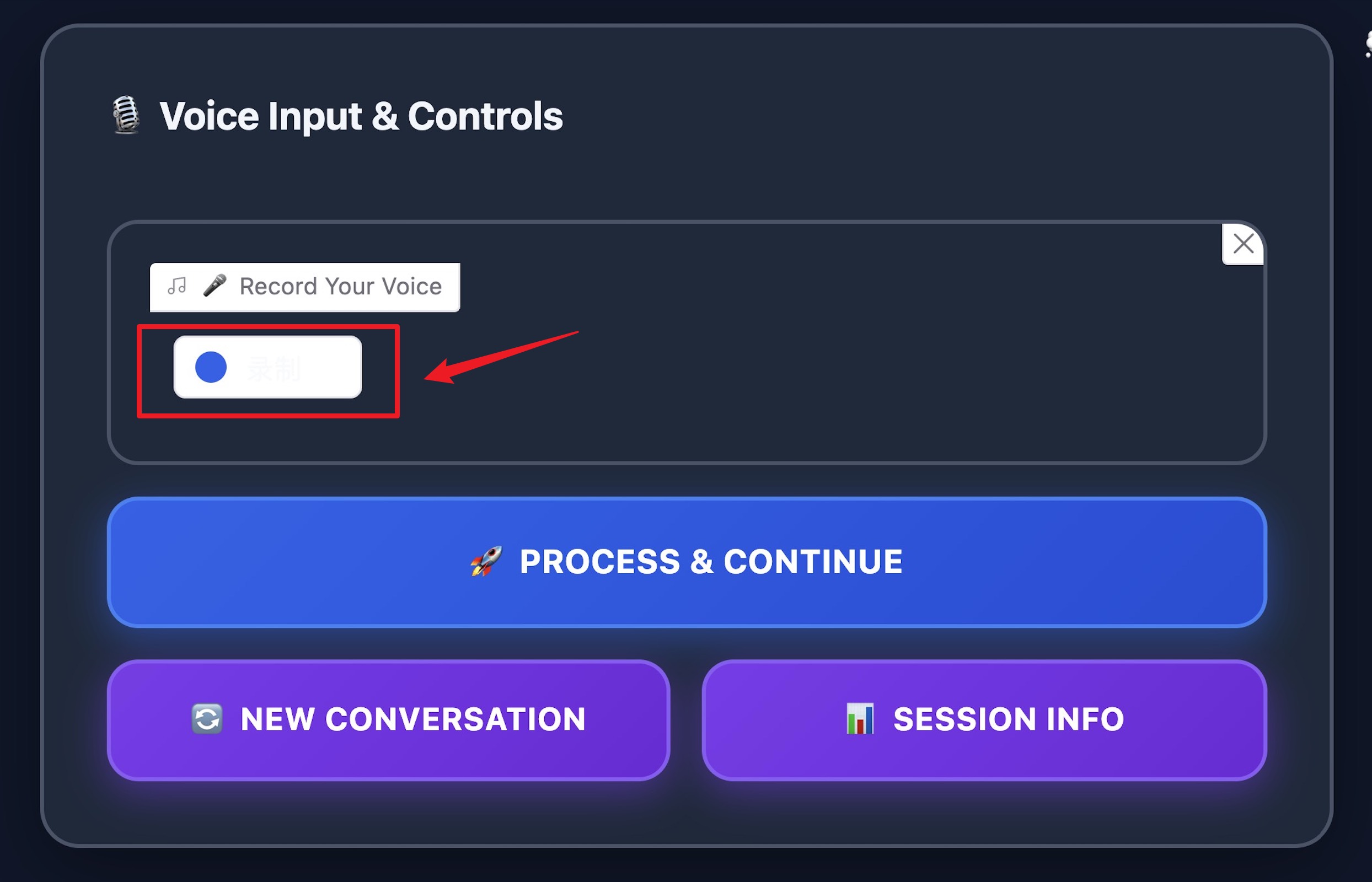1372x882 pixels.
Task: Click the word CONVERSATION on the purple button
Action: 455,719
